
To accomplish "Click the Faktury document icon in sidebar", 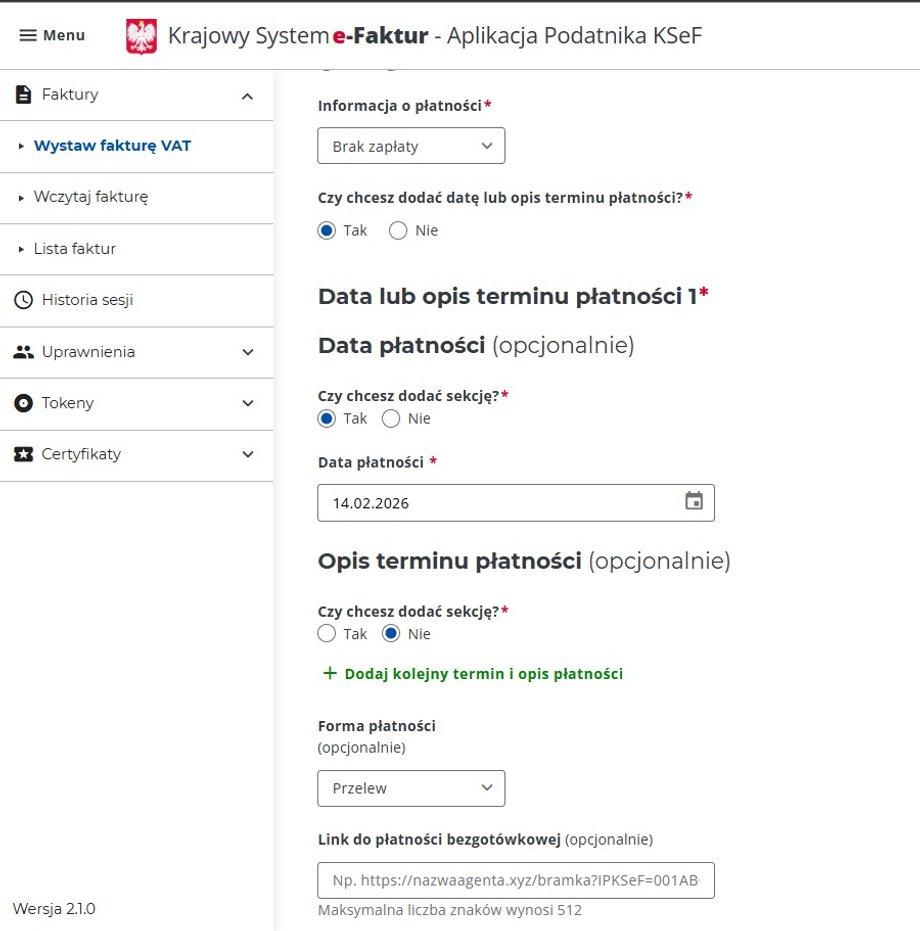I will coord(23,94).
